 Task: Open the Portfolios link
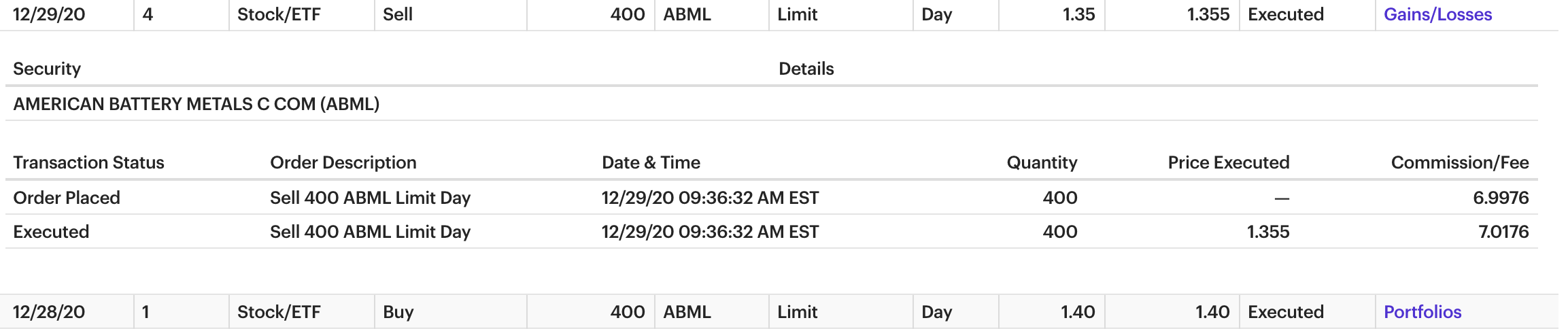[x=1422, y=312]
